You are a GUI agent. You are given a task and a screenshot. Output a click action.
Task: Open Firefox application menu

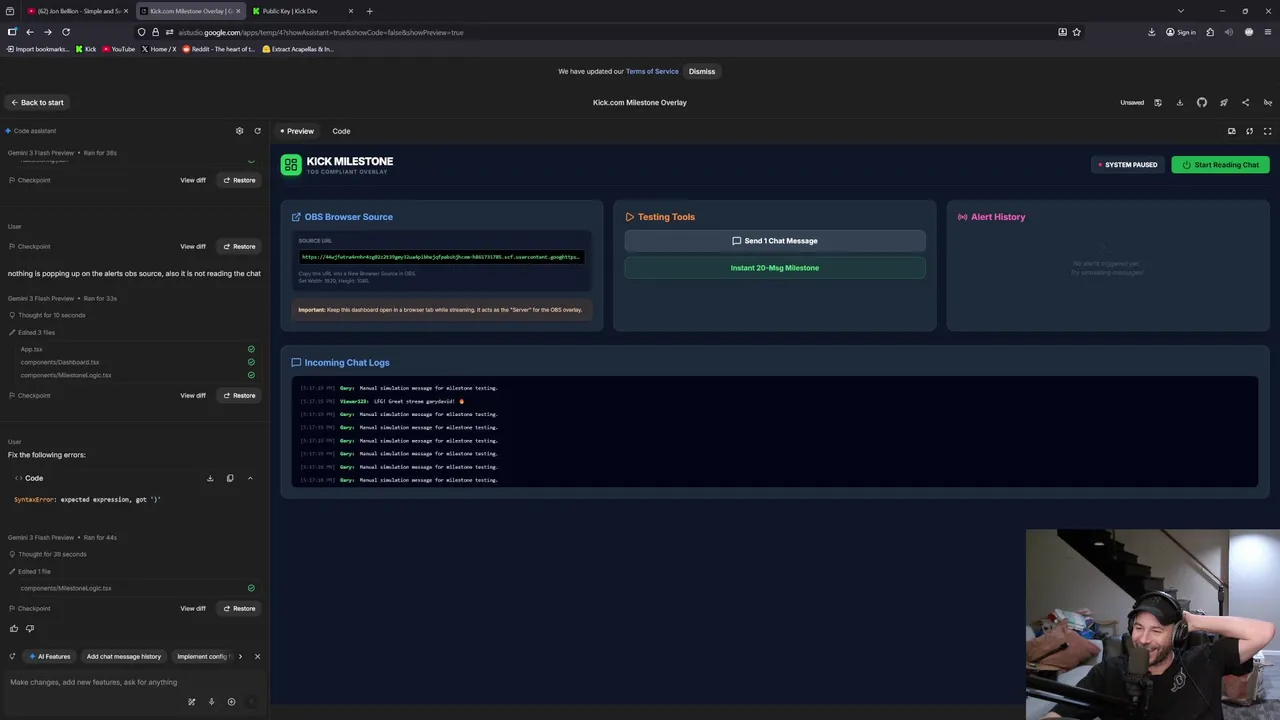tap(1268, 32)
